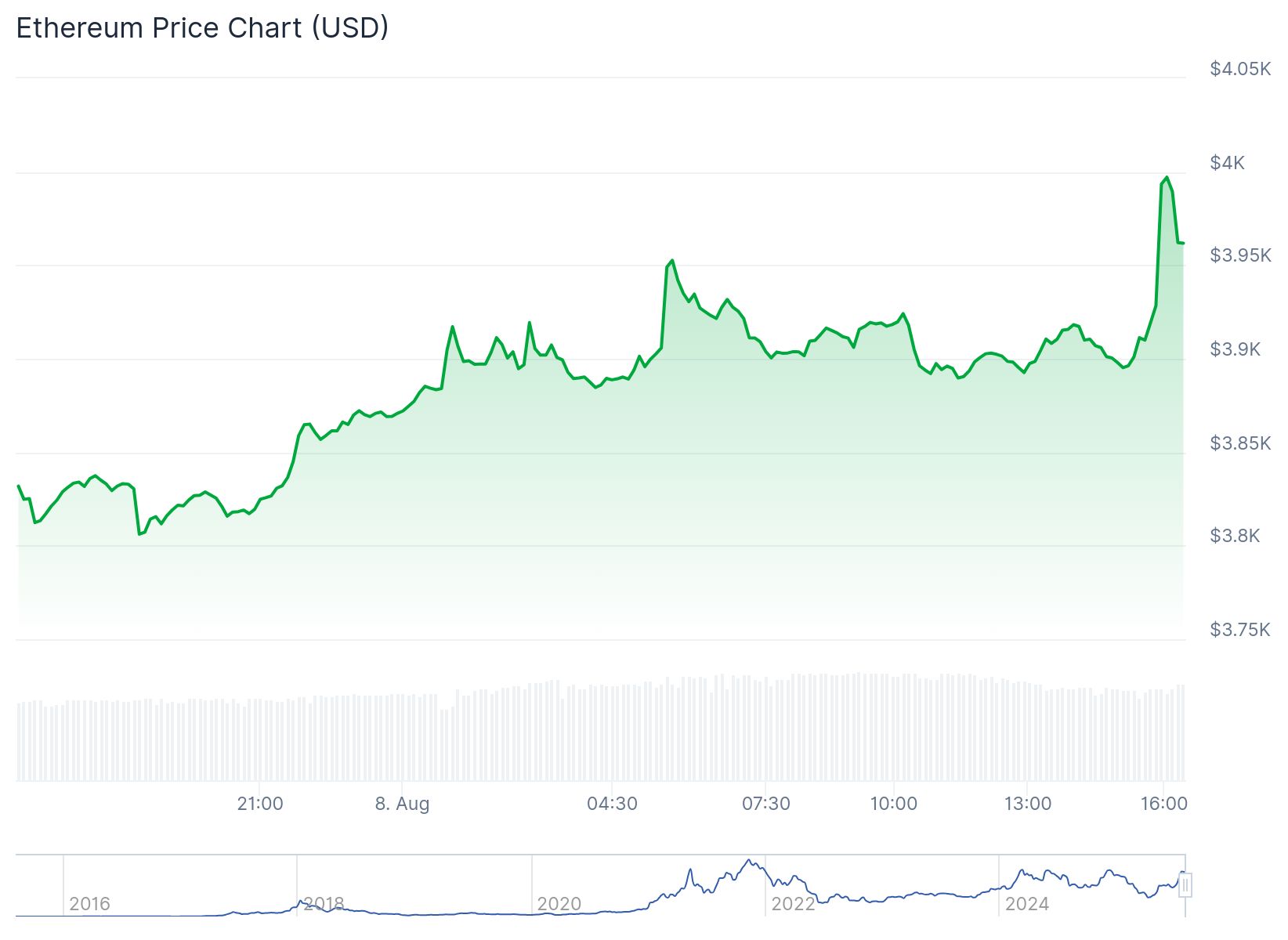Click the $3.9K price axis label
The height and width of the screenshot is (940, 1288).
[1235, 349]
